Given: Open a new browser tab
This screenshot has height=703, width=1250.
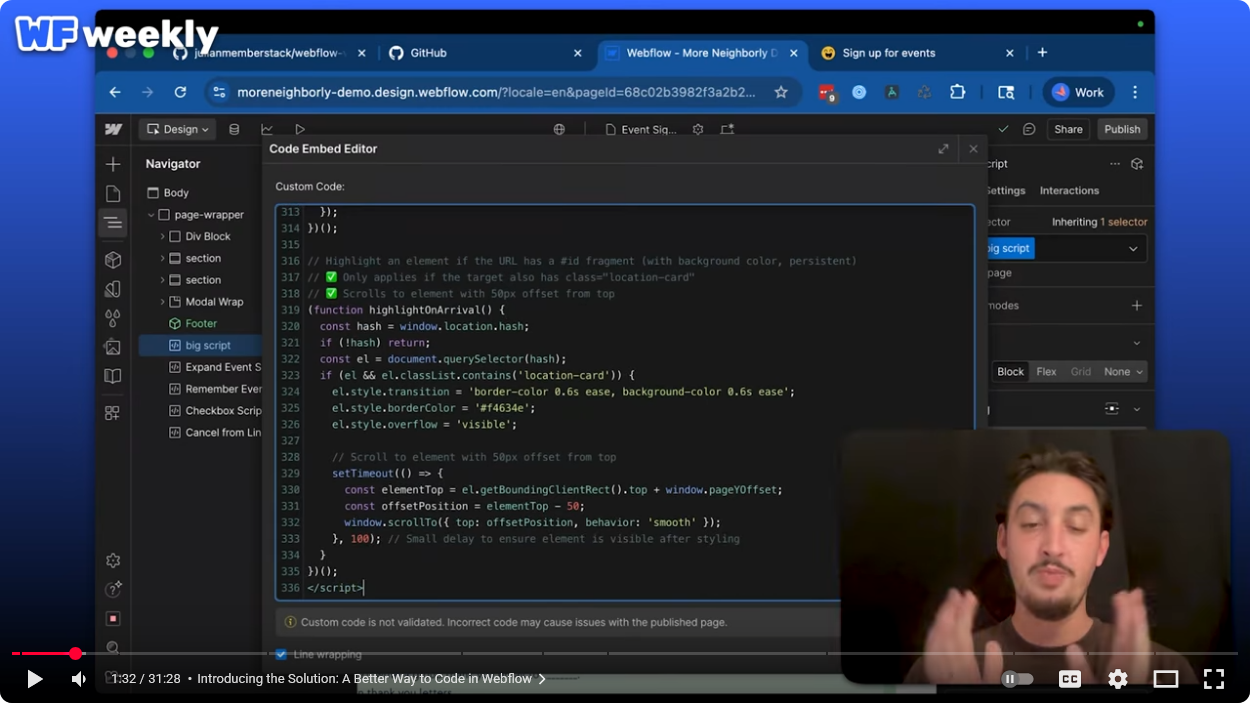Looking at the screenshot, I should tap(1042, 53).
